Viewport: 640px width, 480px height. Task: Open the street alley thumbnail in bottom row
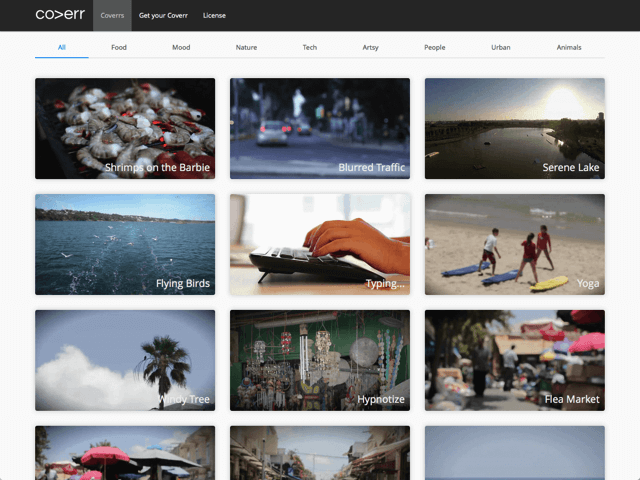point(320,453)
